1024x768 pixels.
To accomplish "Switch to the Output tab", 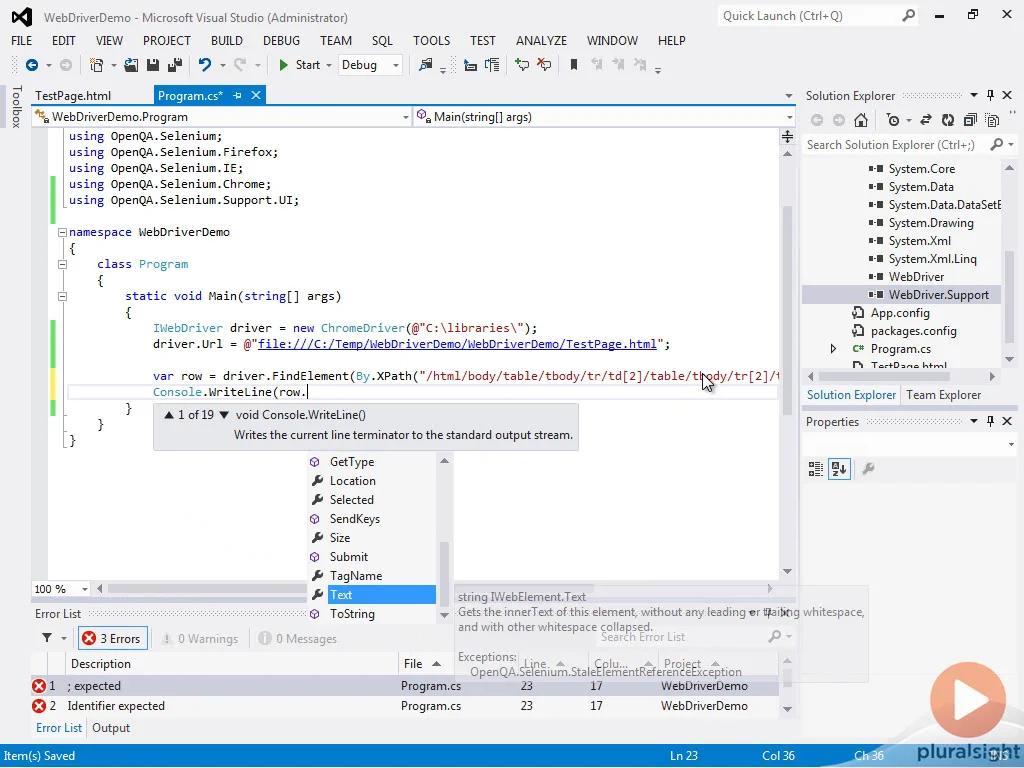I will (111, 728).
